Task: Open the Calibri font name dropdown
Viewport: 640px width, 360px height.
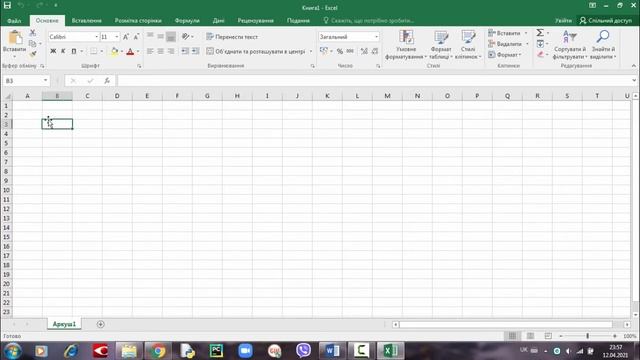Action: point(96,37)
